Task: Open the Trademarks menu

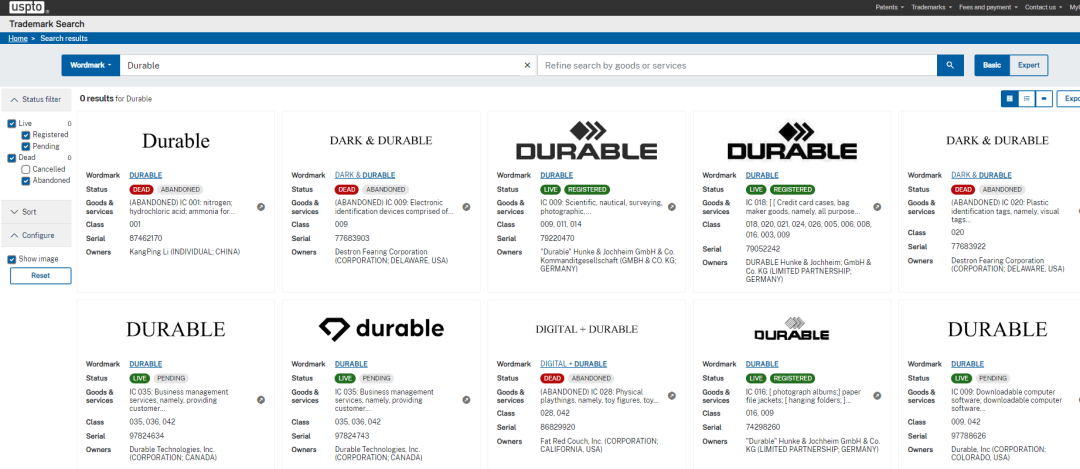Action: click(931, 7)
